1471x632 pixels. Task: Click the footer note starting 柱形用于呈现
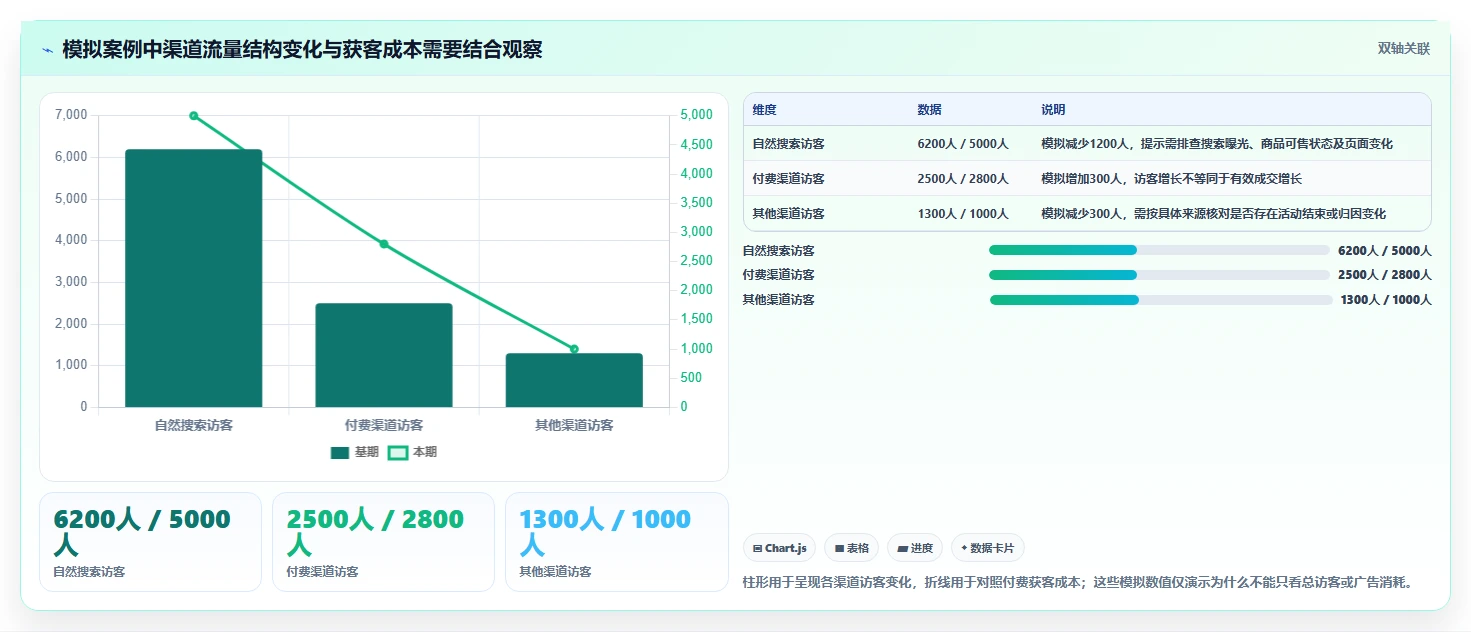[1079, 582]
